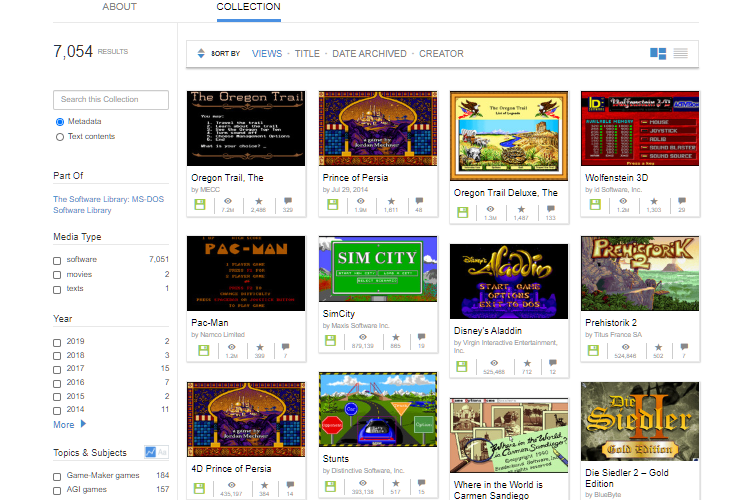The width and height of the screenshot is (750, 500).
Task: Open Pac-Man title link
Action: [210, 322]
